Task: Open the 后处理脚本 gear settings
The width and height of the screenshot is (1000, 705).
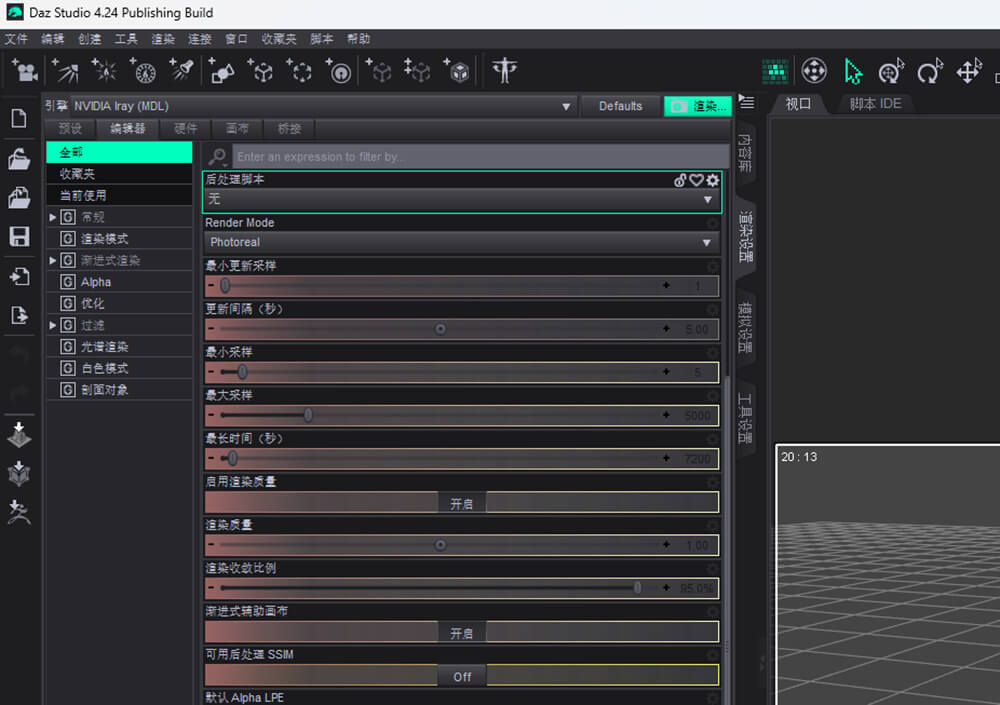Action: point(712,181)
